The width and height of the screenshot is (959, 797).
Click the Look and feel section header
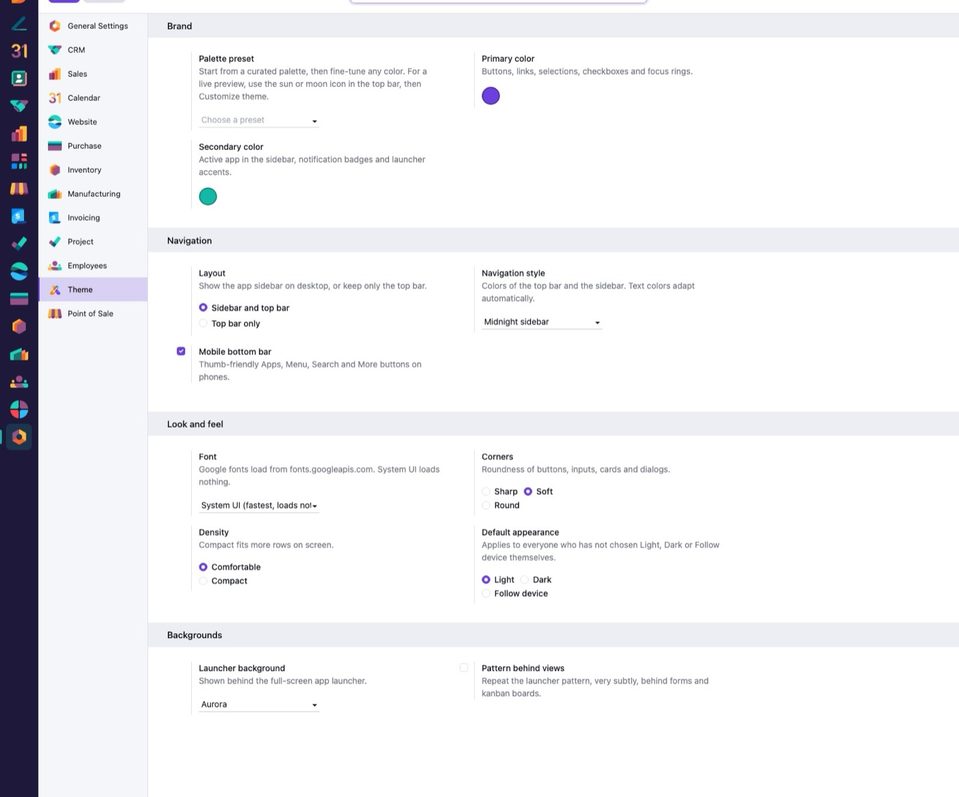[553, 424]
